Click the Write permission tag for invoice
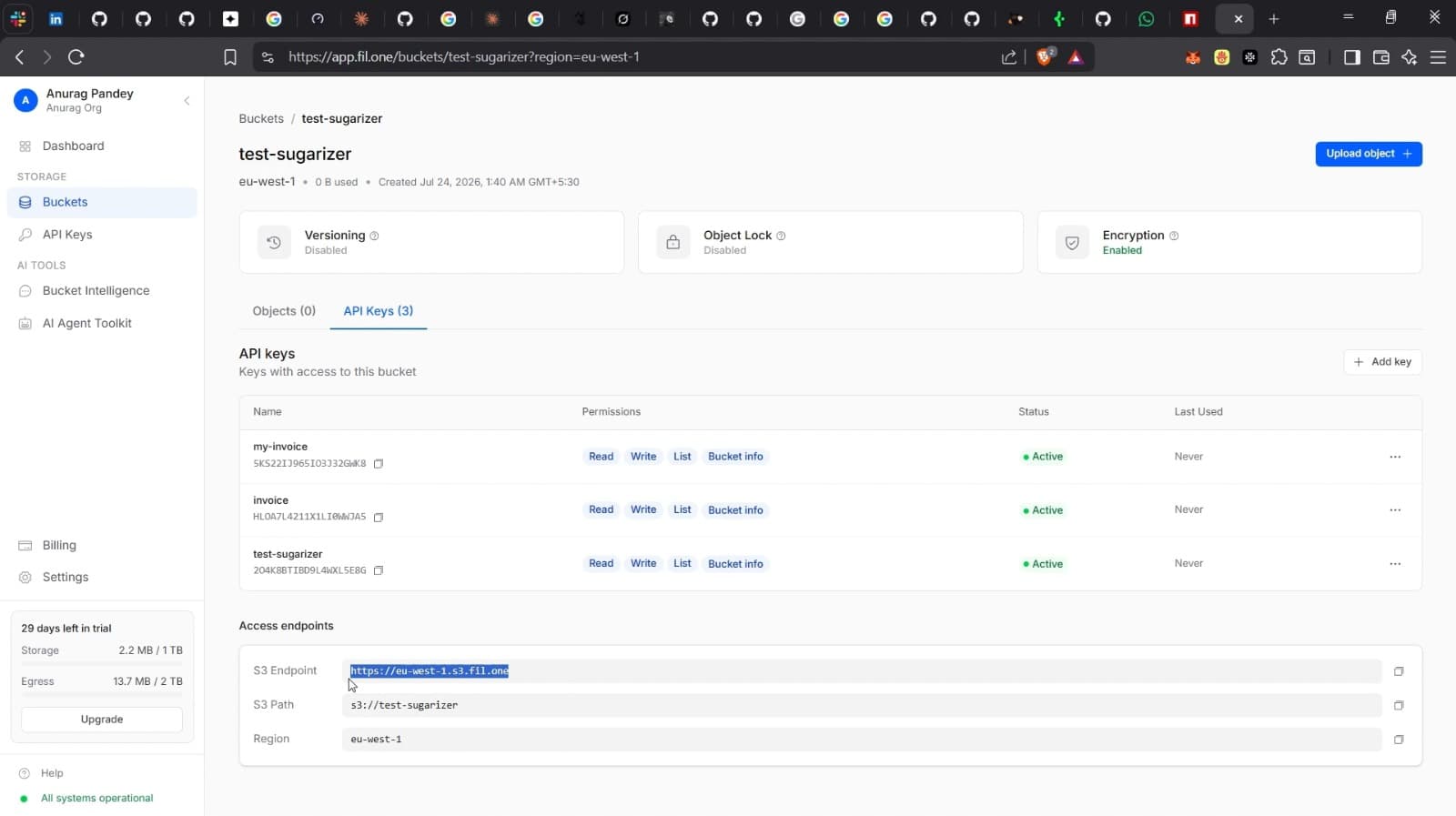Viewport: 1456px width, 816px height. (x=643, y=510)
